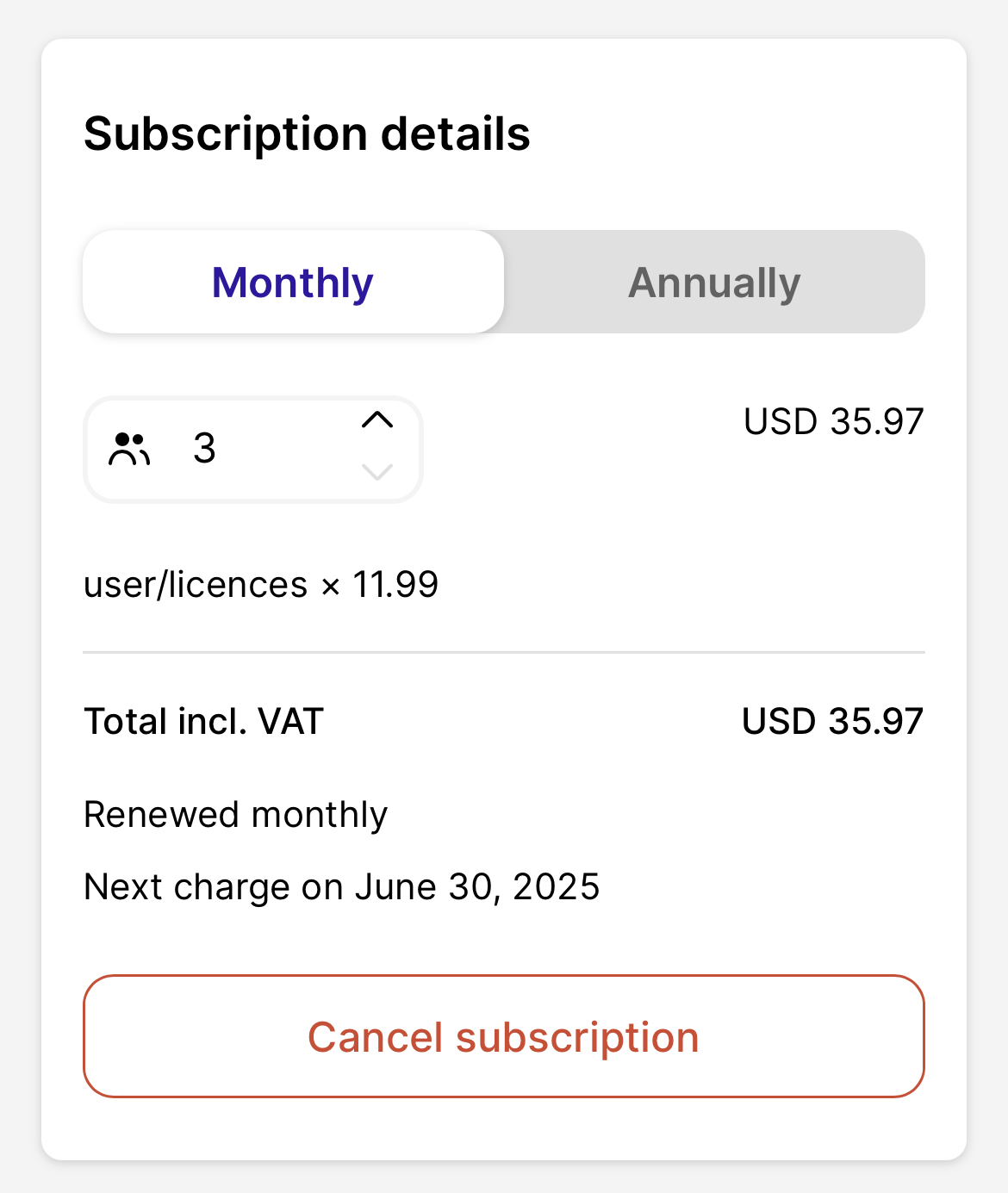Click the June 30, 2025 date text
Viewport: 1008px width, 1193px height.
(x=477, y=887)
